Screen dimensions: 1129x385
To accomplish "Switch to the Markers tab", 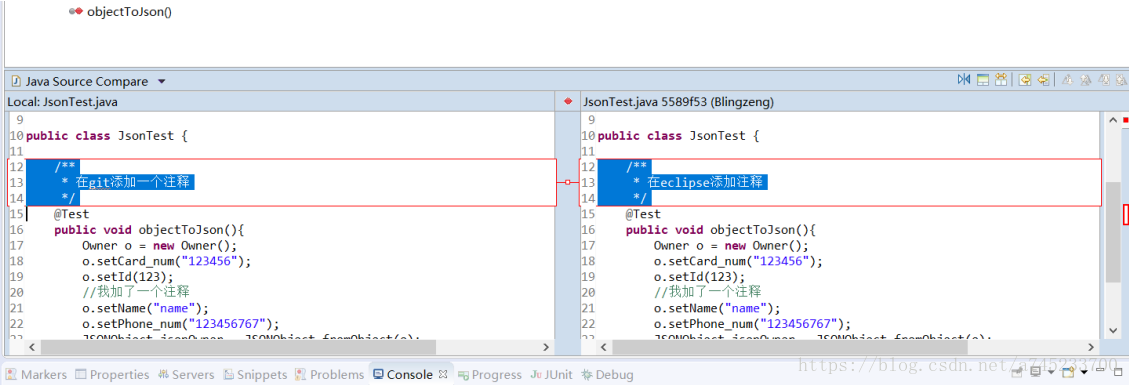I will pos(36,374).
